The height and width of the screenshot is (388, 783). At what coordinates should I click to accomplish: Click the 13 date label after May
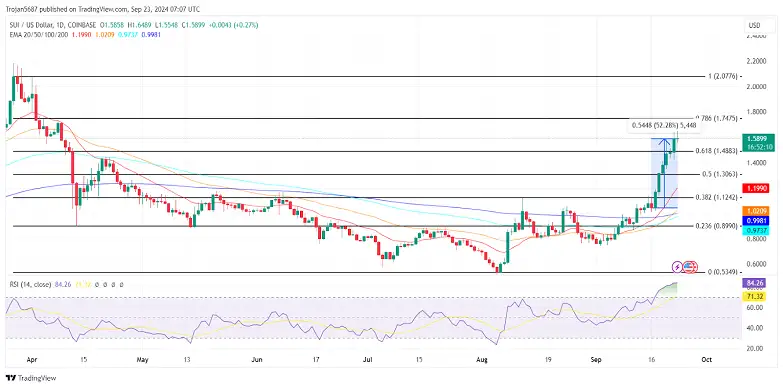[188, 360]
